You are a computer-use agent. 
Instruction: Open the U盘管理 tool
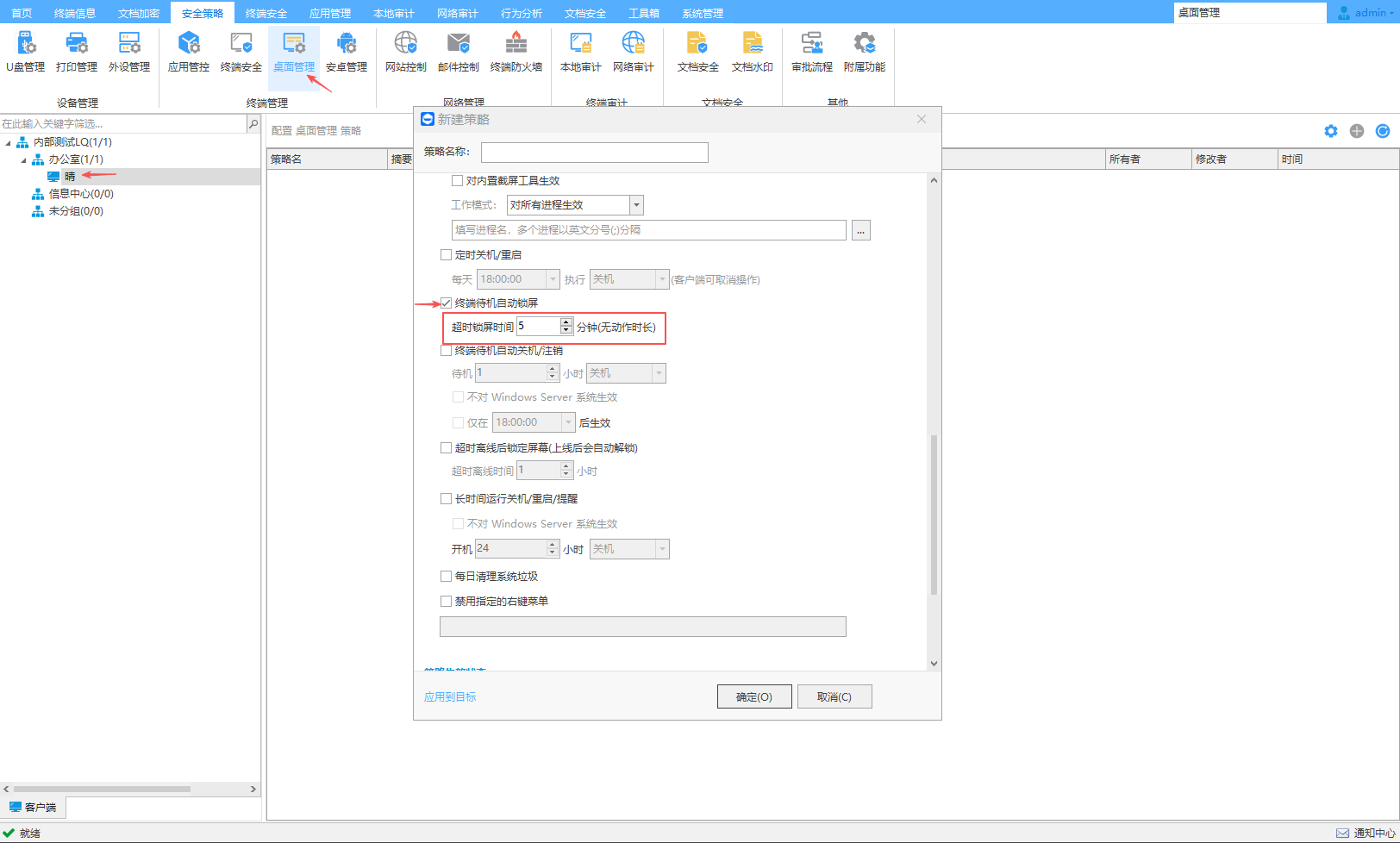click(x=25, y=52)
